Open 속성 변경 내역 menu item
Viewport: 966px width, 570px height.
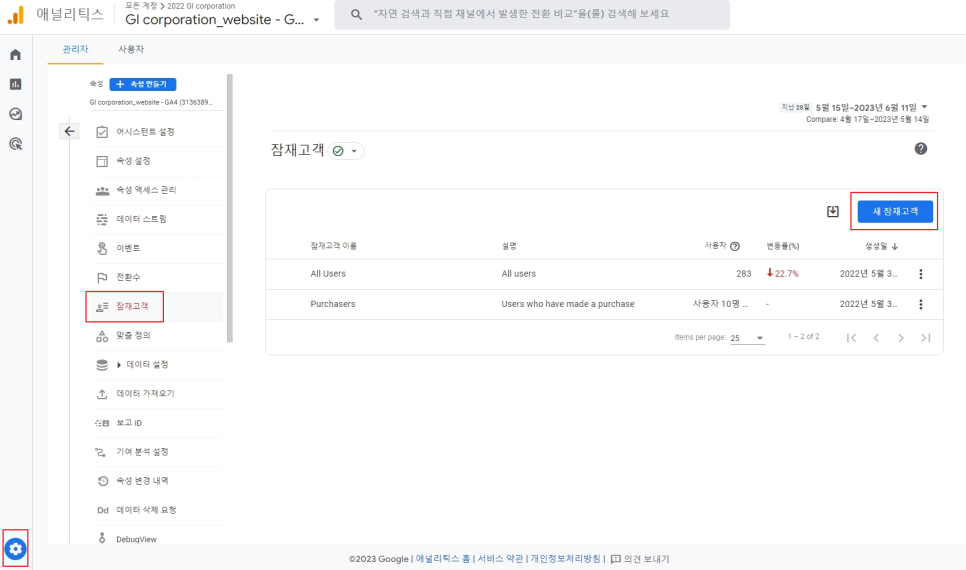click(x=157, y=481)
